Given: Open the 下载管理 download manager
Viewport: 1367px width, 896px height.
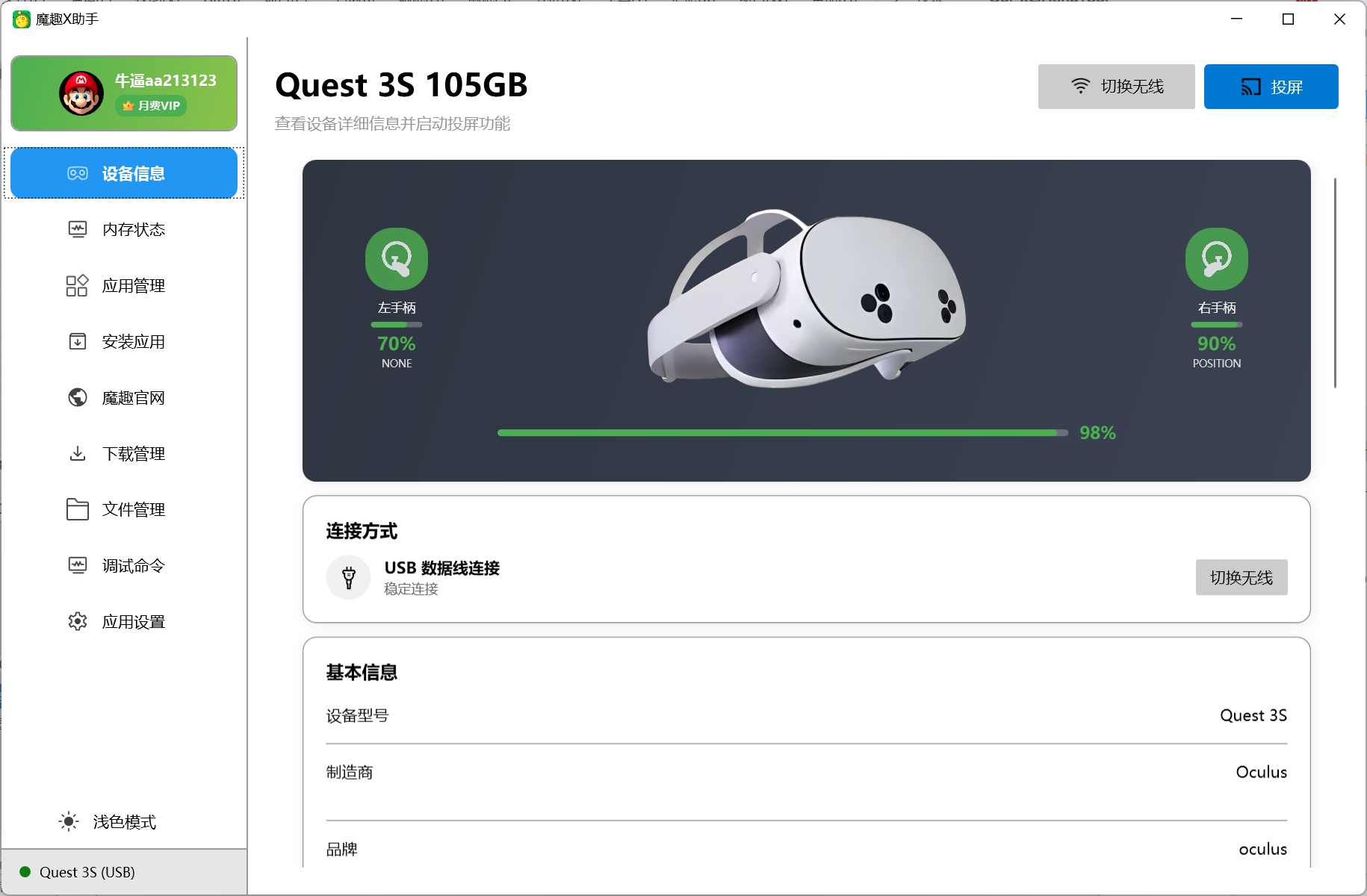Looking at the screenshot, I should (123, 453).
